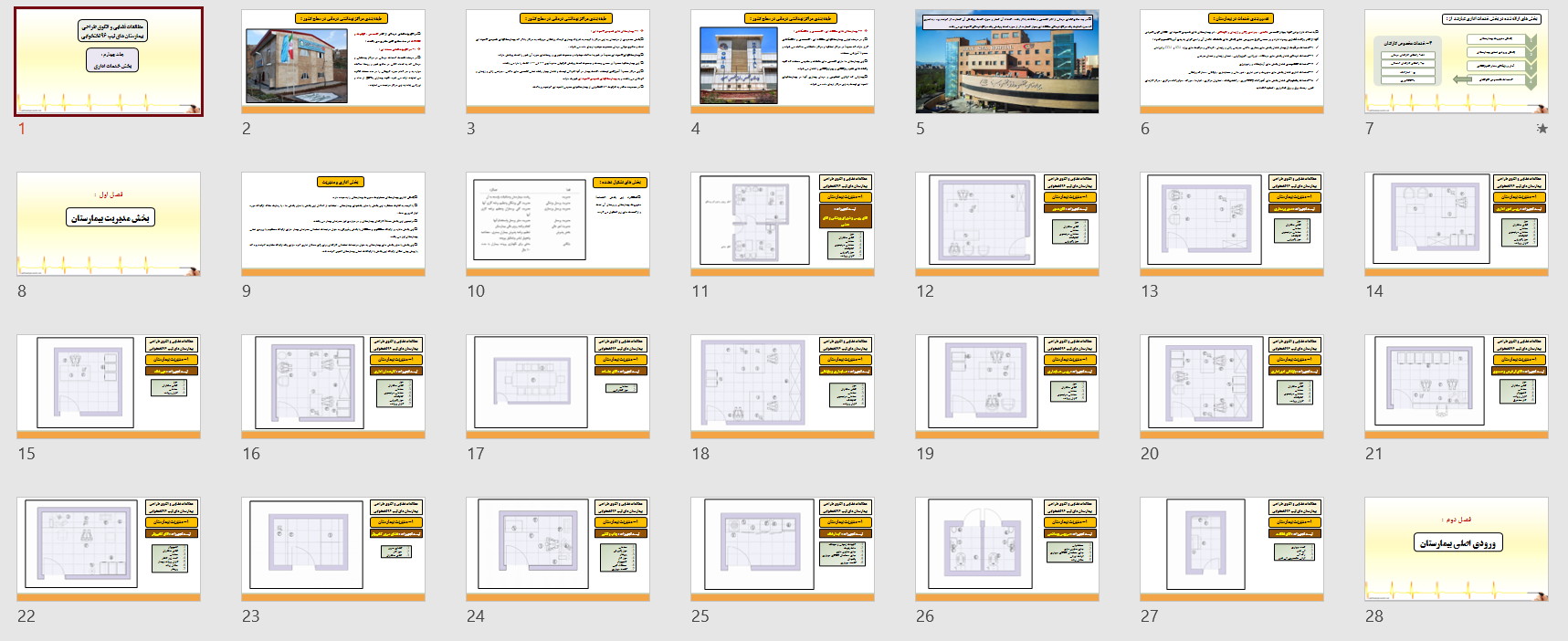The width and height of the screenshot is (1568, 641).
Task: Select slide 14 floor plan thumbnail
Action: (x=1457, y=224)
